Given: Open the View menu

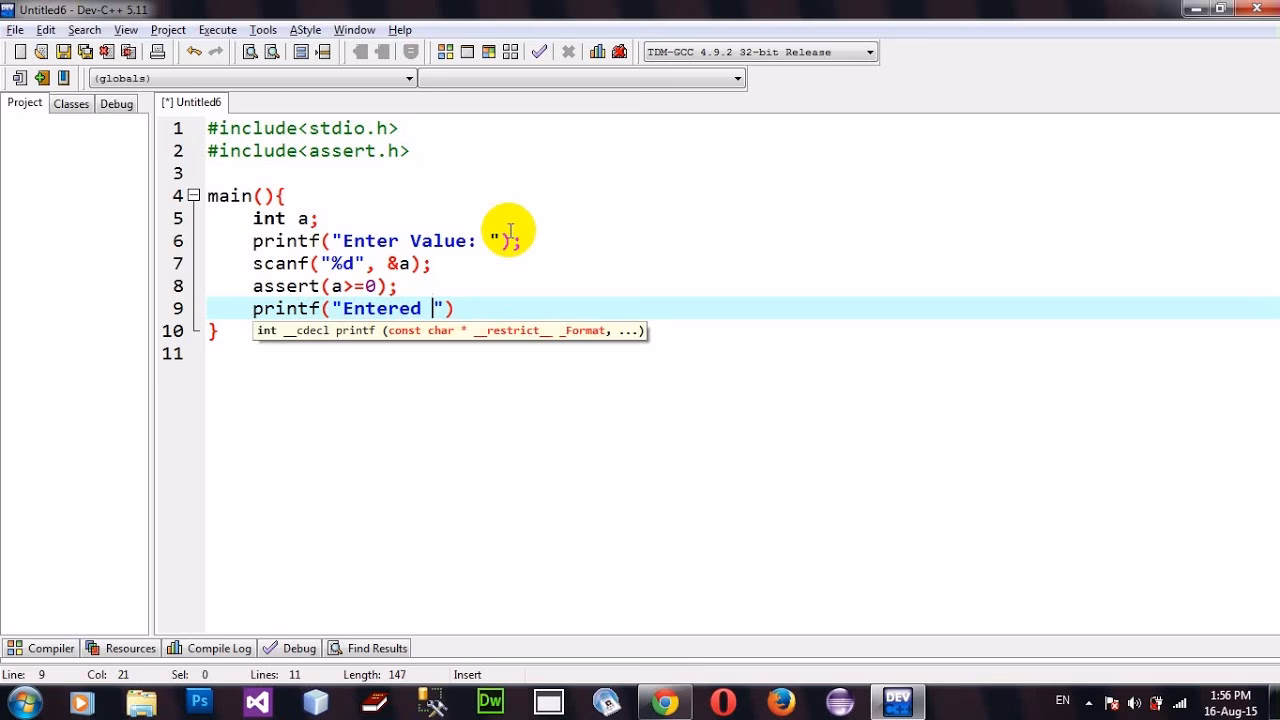Looking at the screenshot, I should coord(126,30).
